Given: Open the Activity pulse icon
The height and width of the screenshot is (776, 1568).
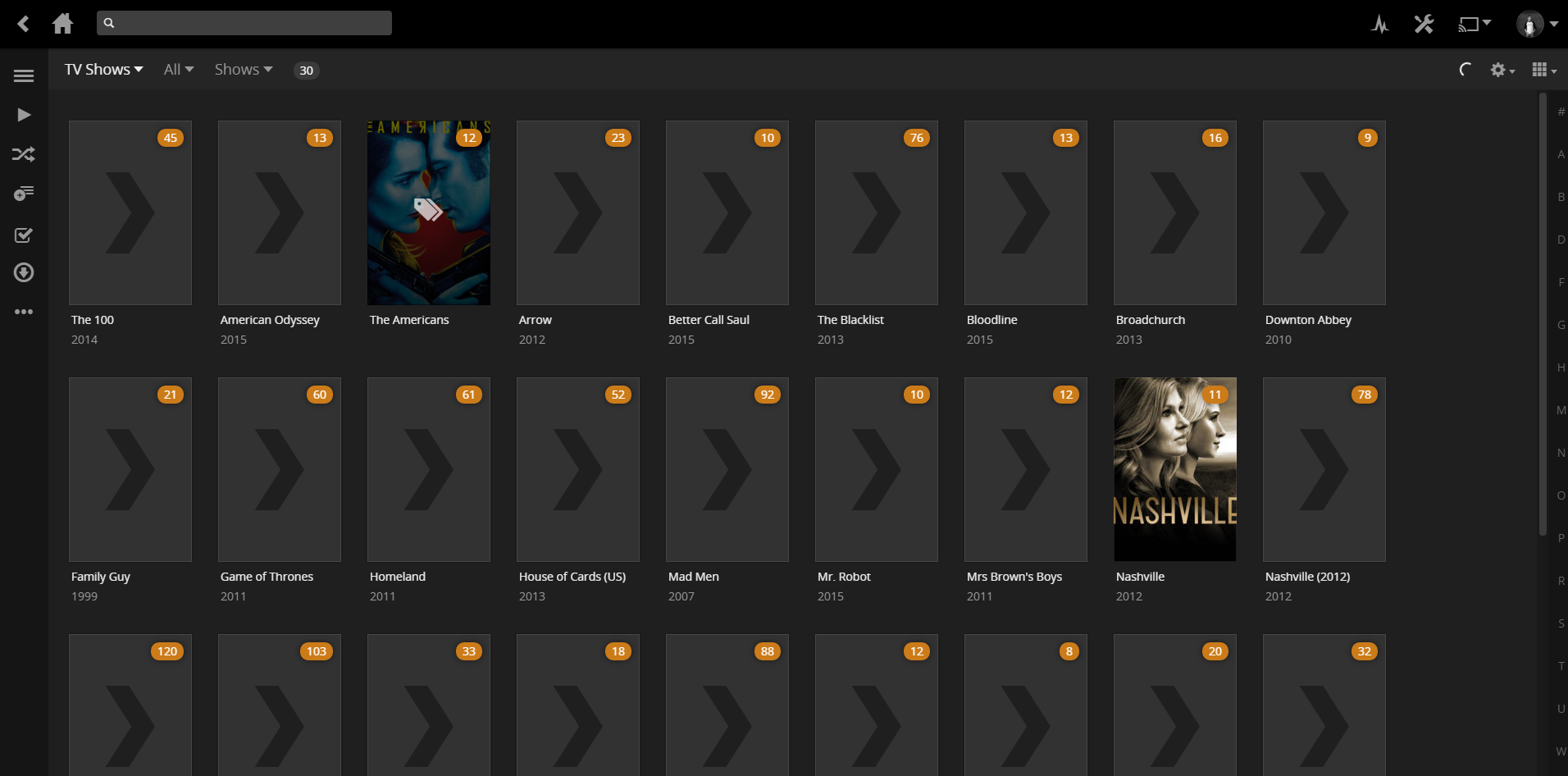Looking at the screenshot, I should (1380, 24).
